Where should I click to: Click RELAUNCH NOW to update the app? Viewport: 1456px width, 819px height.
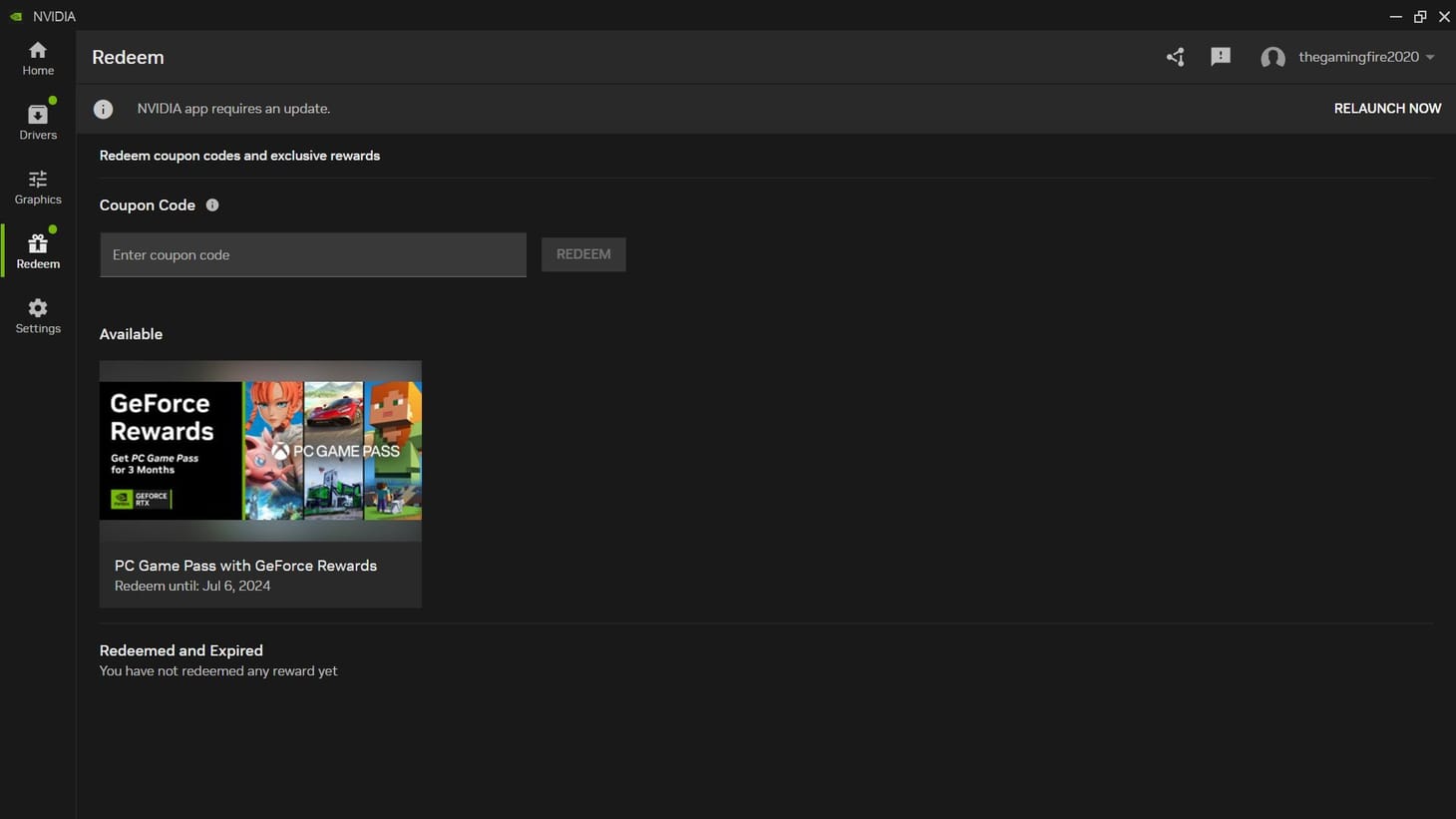pos(1387,108)
